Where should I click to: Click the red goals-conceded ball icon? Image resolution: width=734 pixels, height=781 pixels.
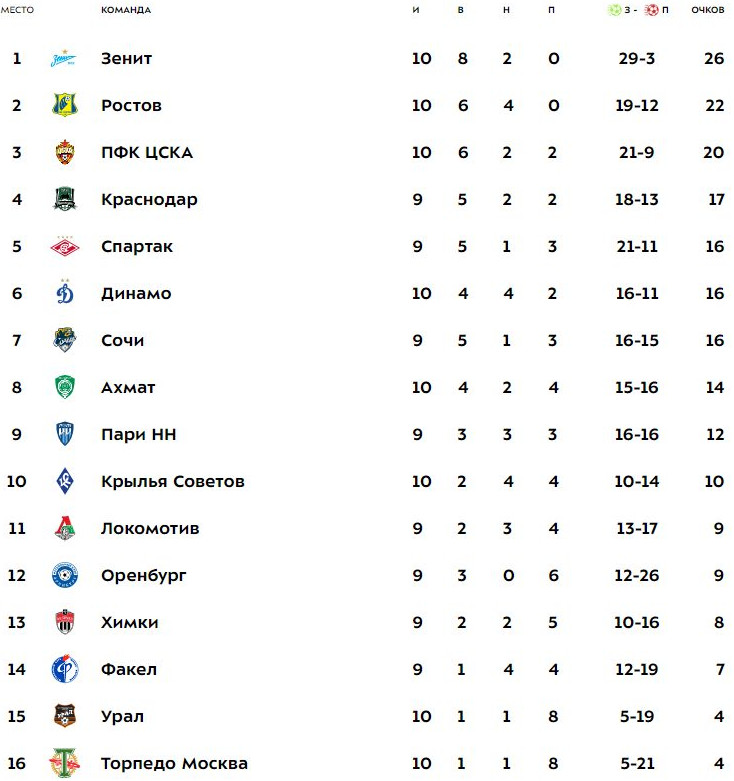tap(652, 10)
